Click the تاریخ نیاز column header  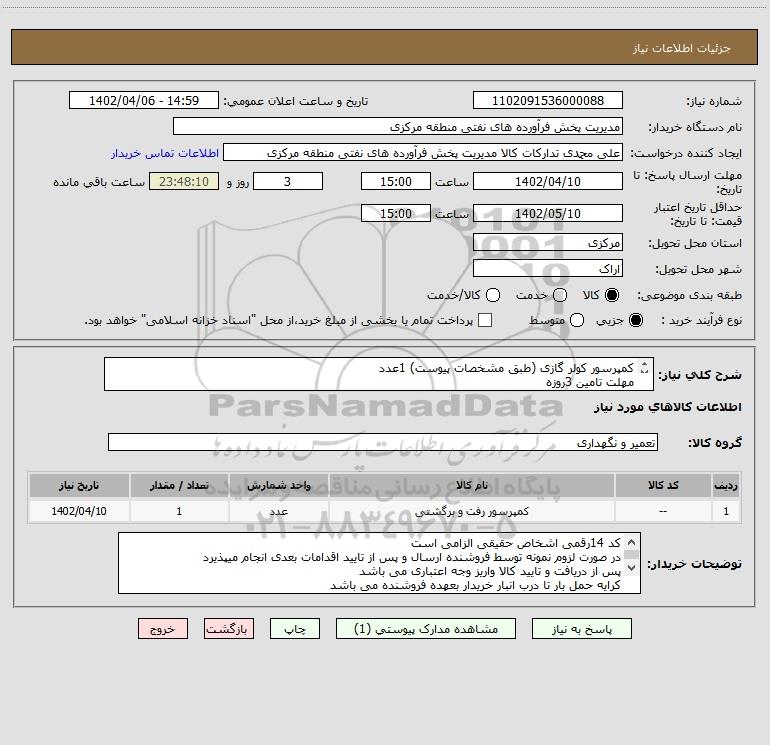(79, 485)
